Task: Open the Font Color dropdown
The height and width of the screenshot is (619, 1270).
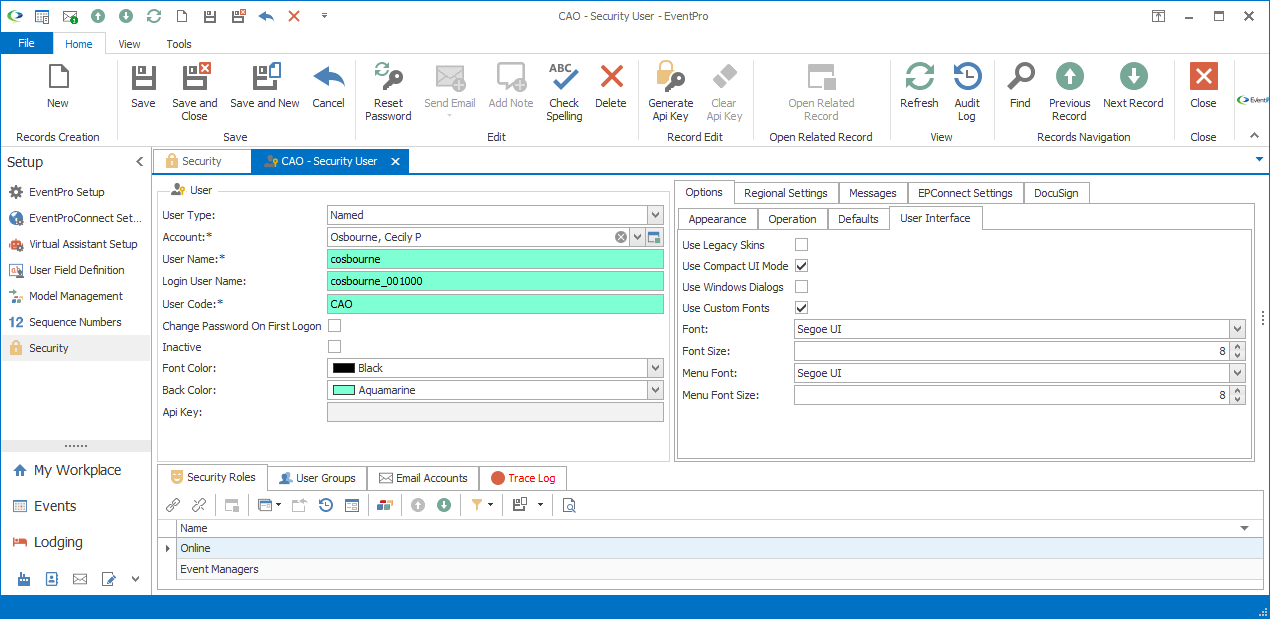Action: tap(655, 368)
